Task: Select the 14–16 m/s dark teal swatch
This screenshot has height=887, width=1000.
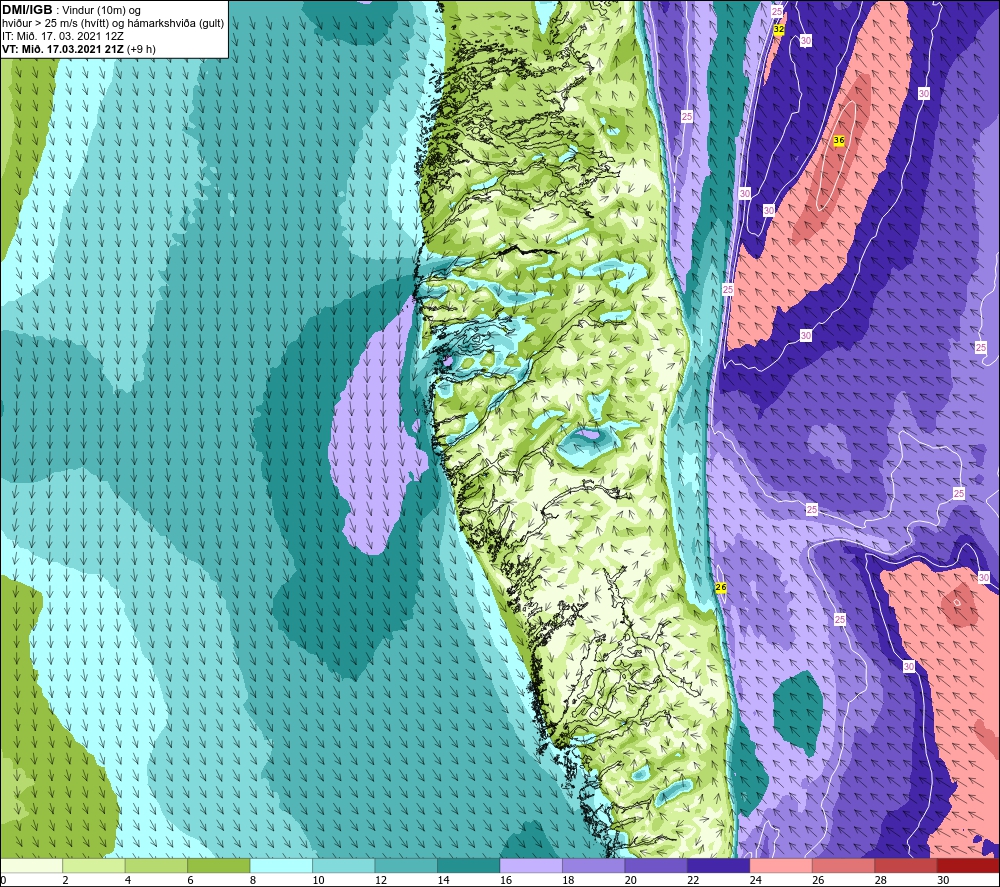Action: 469,866
